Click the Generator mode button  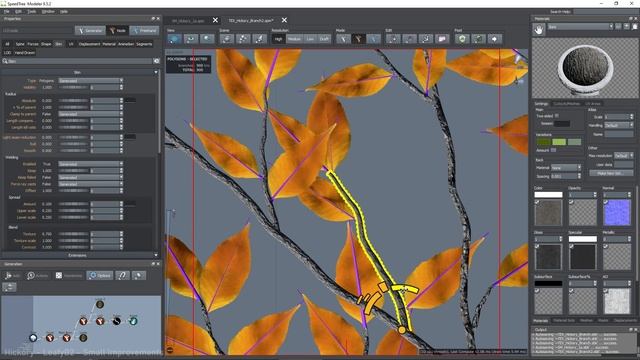(x=90, y=31)
